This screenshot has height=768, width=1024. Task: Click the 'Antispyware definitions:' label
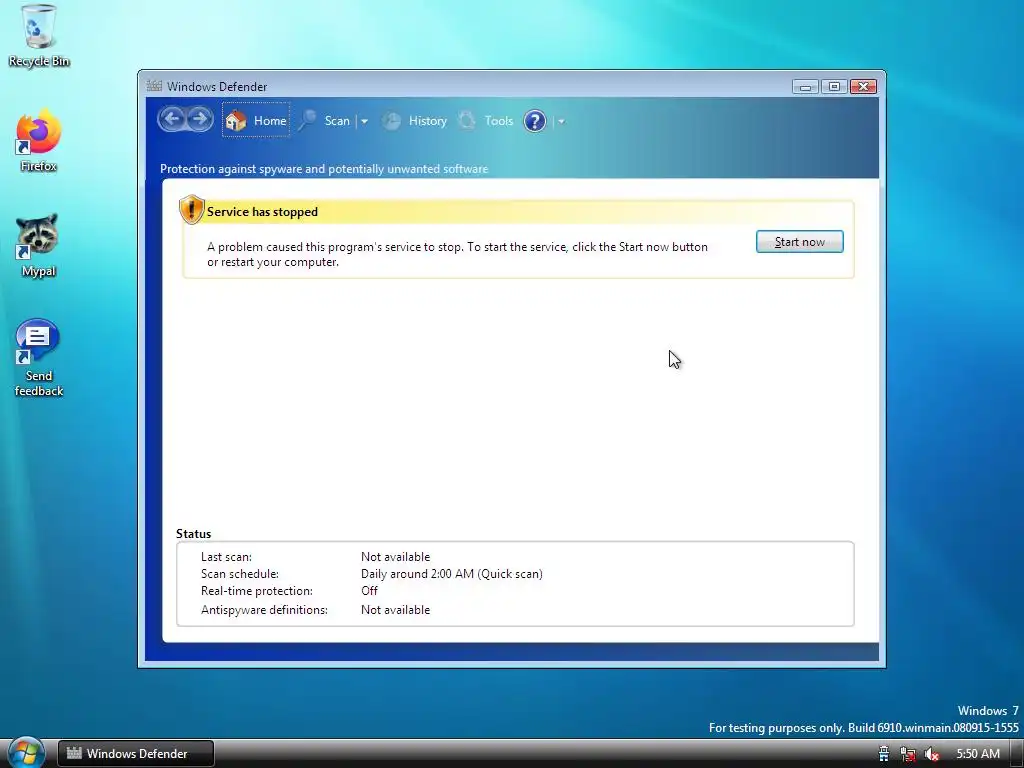[x=264, y=610]
